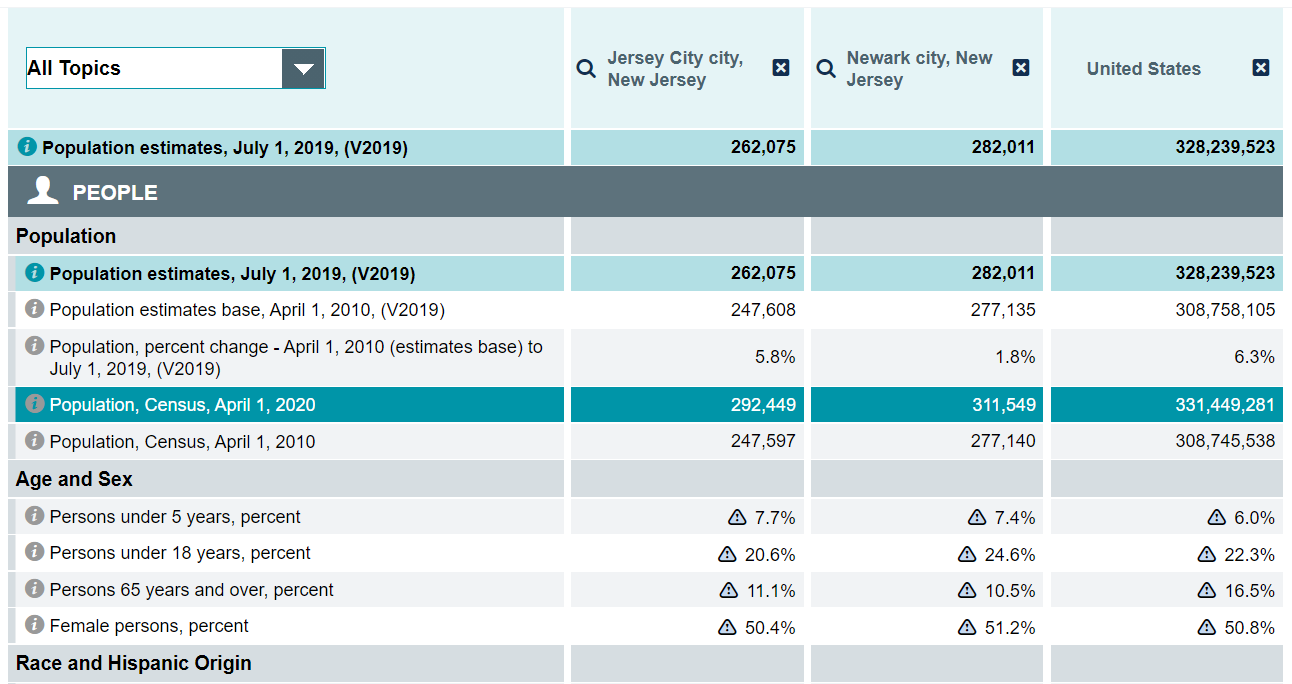
Task: Click warning icon next to Jersey City 7.7%
Action: 738,517
